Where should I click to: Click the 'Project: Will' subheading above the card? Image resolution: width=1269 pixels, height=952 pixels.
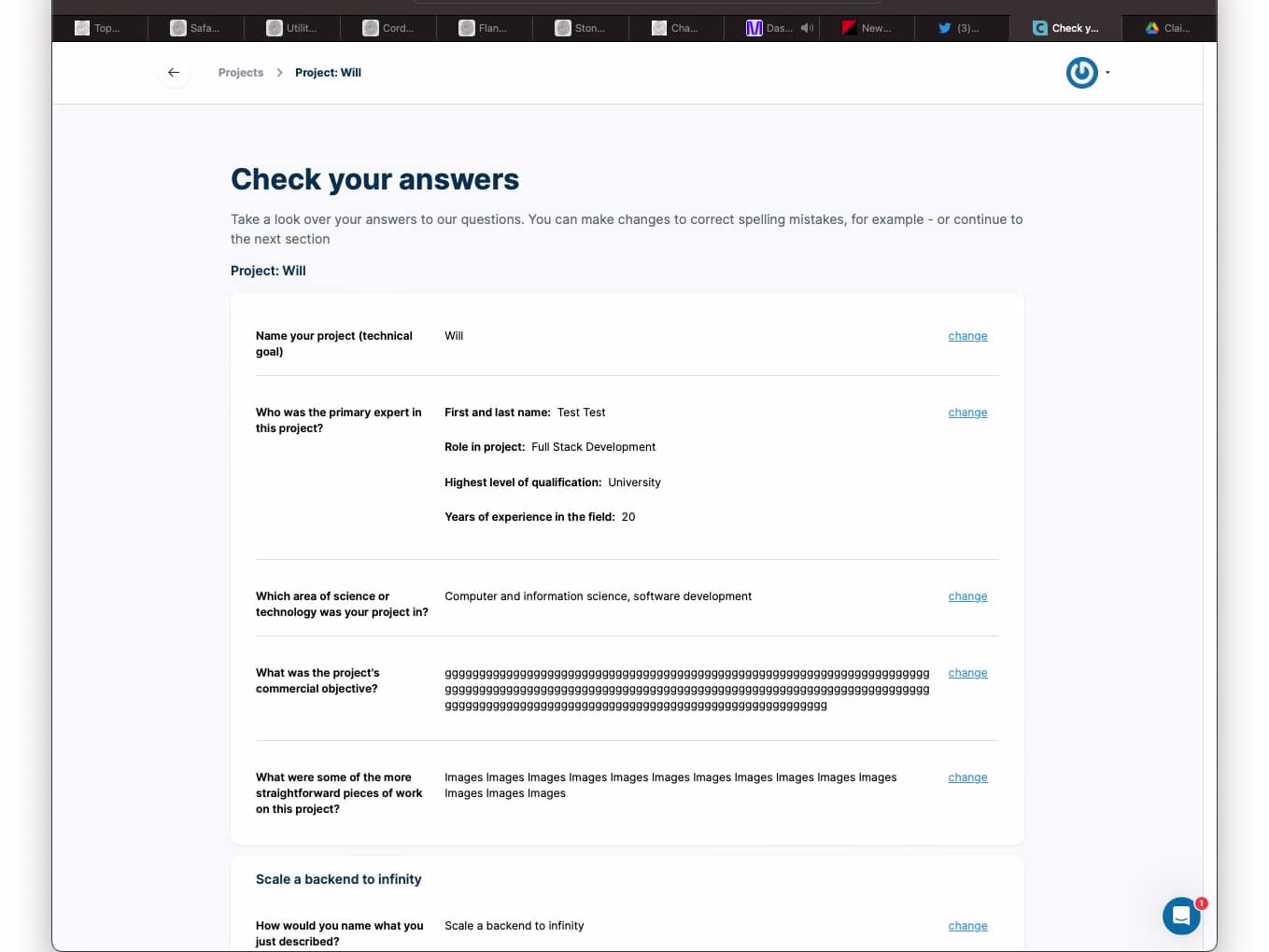268,271
